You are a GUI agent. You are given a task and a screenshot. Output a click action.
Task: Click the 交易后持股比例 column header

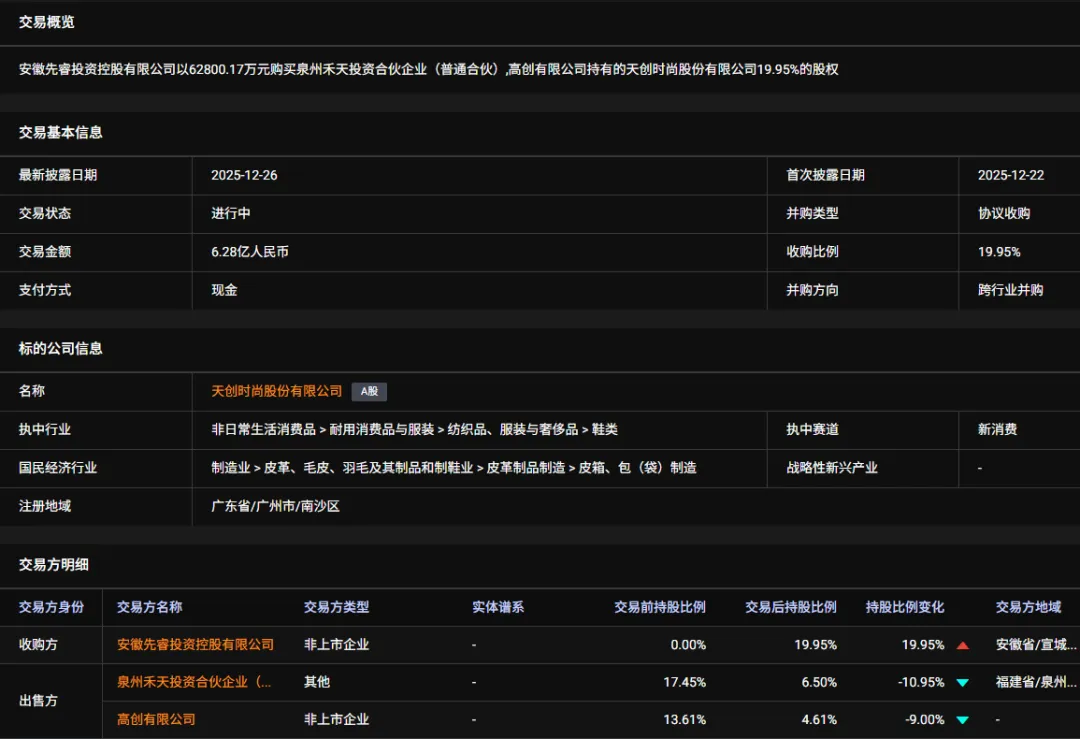[x=791, y=607]
